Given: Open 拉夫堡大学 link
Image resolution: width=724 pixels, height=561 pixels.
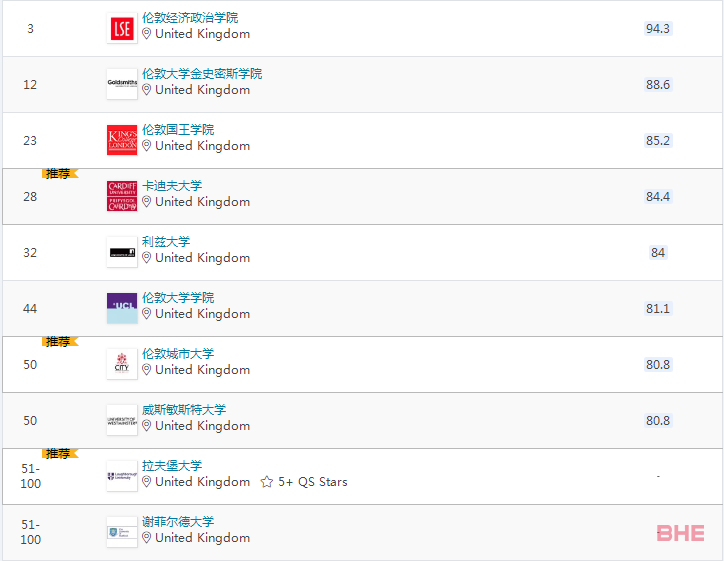Looking at the screenshot, I should point(172,465).
